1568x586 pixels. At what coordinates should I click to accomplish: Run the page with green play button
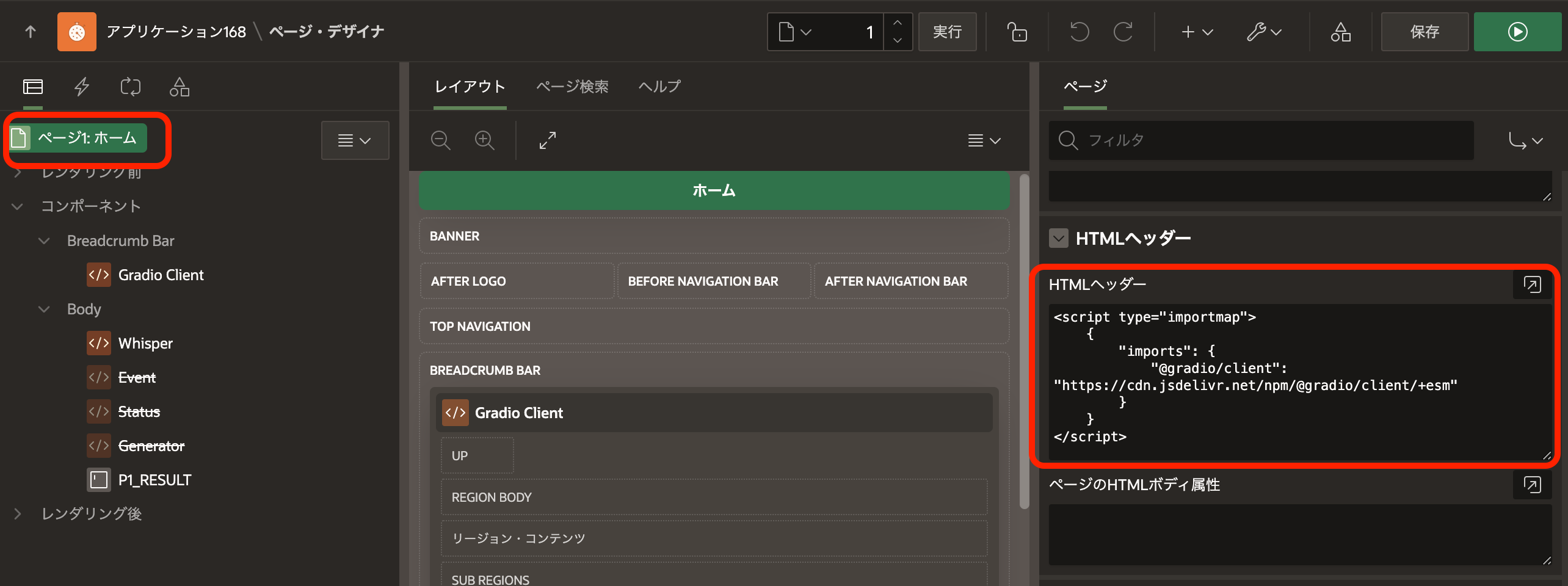pyautogui.click(x=1517, y=32)
